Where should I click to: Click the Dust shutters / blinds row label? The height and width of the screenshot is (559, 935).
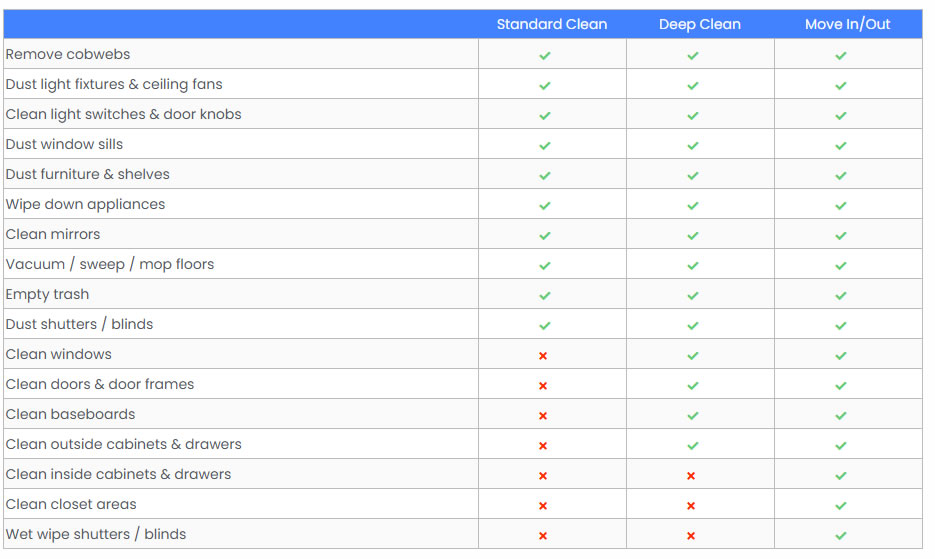[79, 324]
